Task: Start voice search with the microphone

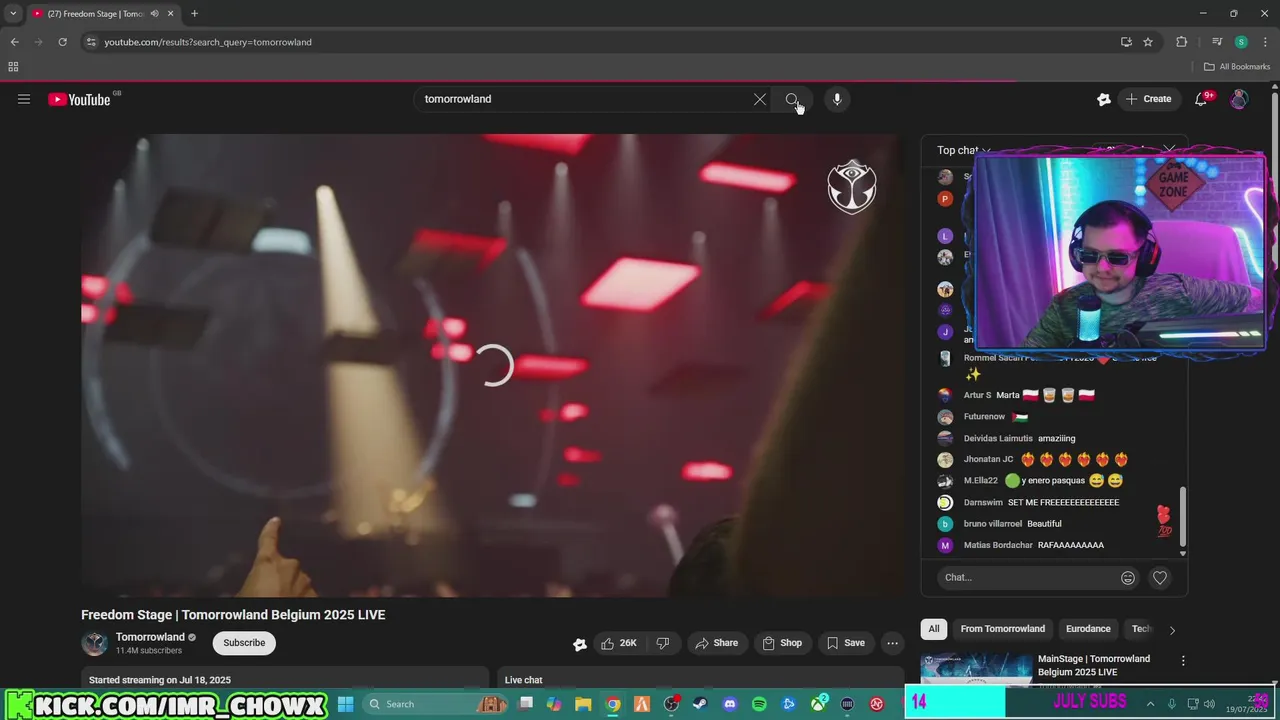Action: click(x=837, y=99)
